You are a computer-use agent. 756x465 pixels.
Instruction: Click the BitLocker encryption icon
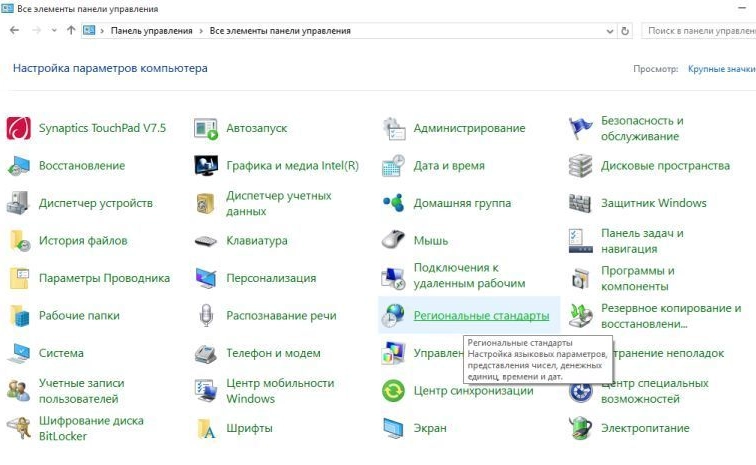[18, 428]
